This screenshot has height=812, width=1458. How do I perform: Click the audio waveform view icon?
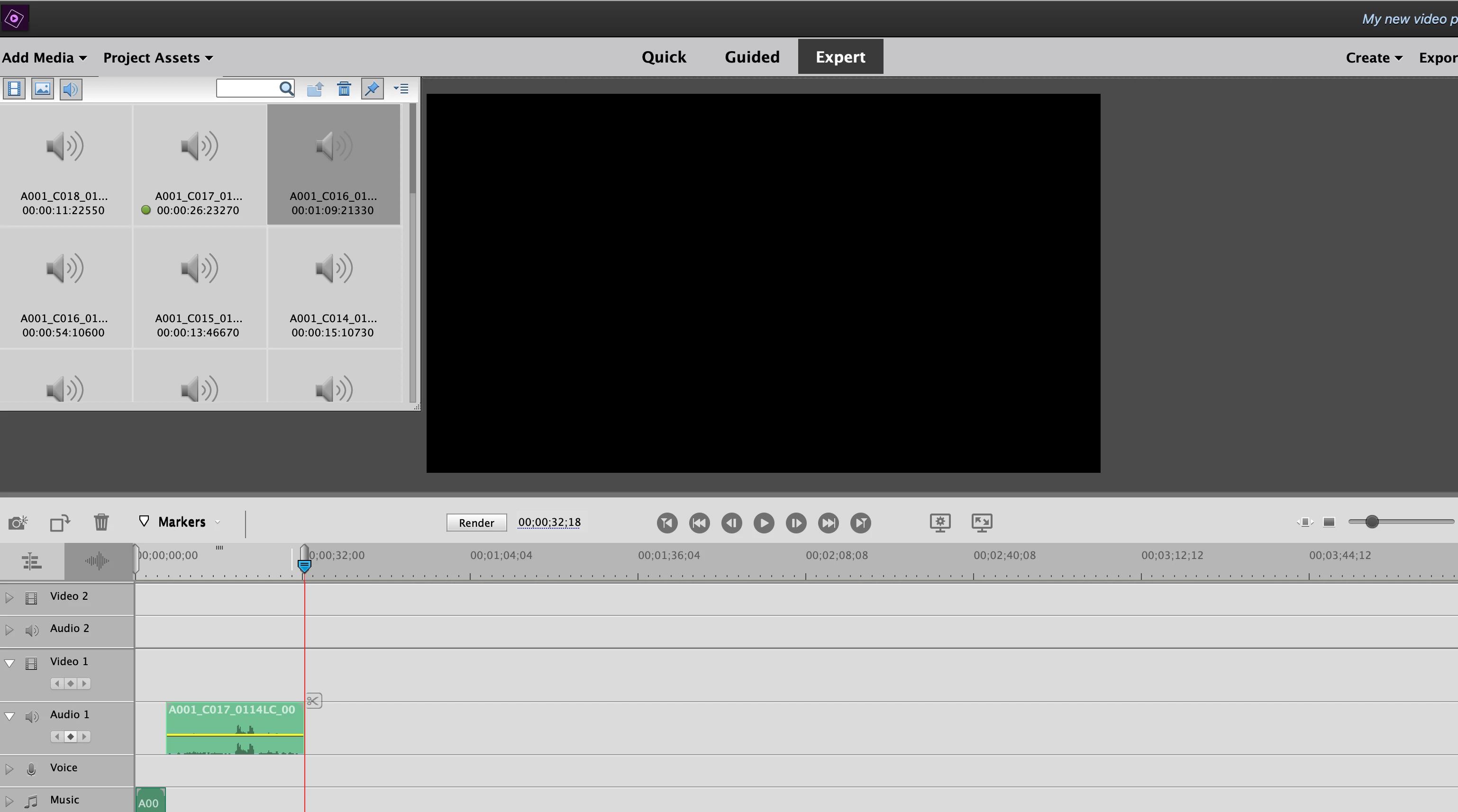(97, 561)
